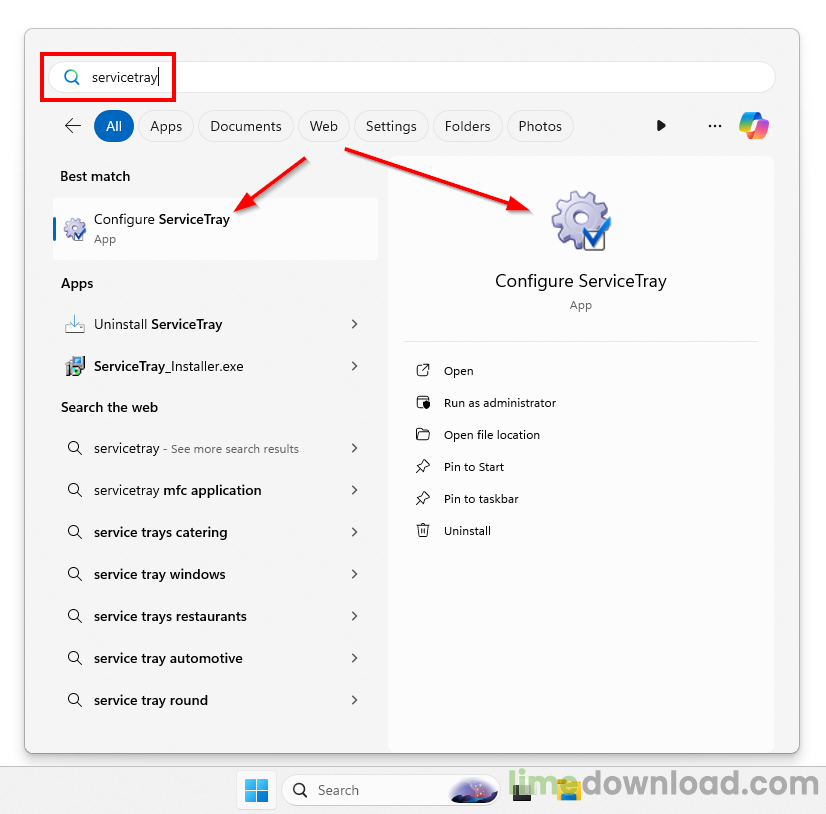Viewport: 826px width, 814px height.
Task: Click magnifier icon beside service tray windows
Action: point(75,574)
